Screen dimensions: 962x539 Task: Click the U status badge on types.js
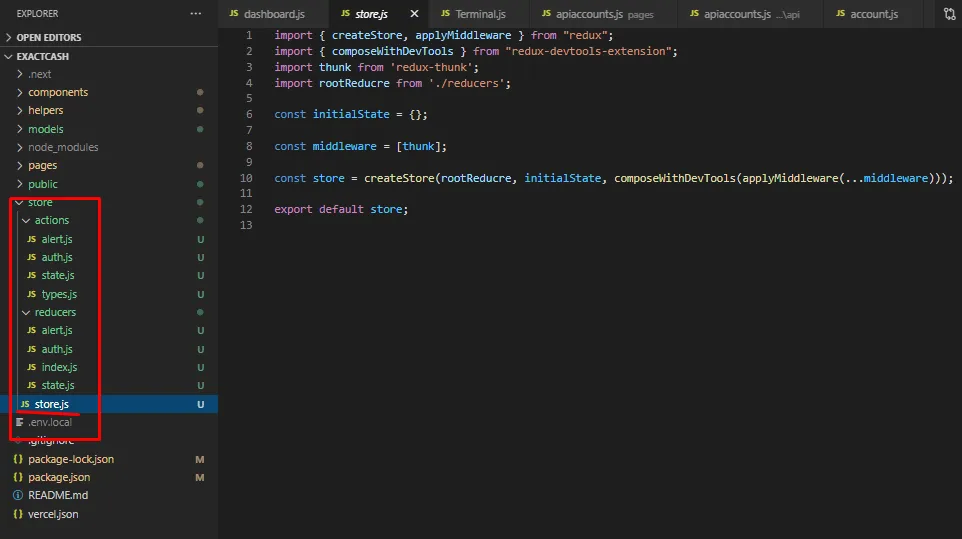pos(201,294)
